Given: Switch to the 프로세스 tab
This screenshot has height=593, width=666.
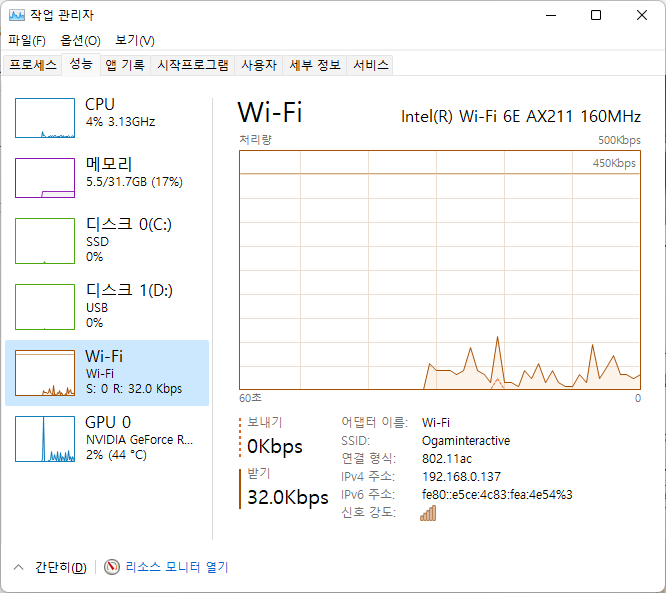Looking at the screenshot, I should (x=33, y=65).
